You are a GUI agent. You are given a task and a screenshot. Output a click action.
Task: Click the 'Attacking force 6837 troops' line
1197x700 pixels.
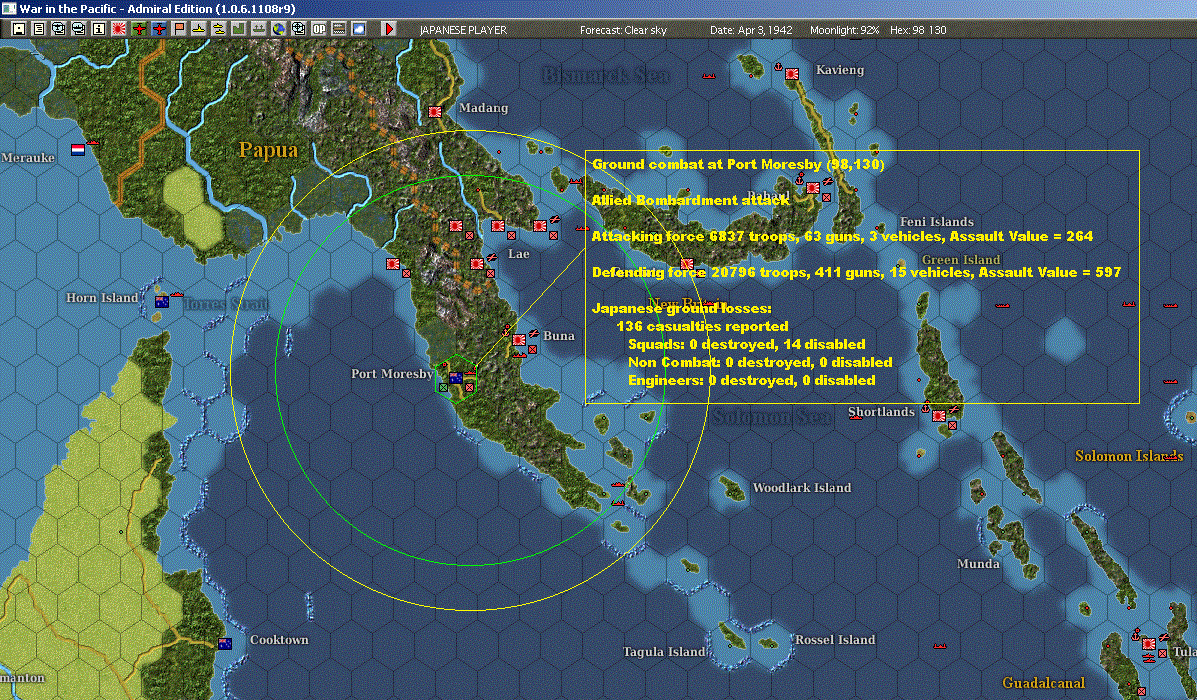842,236
